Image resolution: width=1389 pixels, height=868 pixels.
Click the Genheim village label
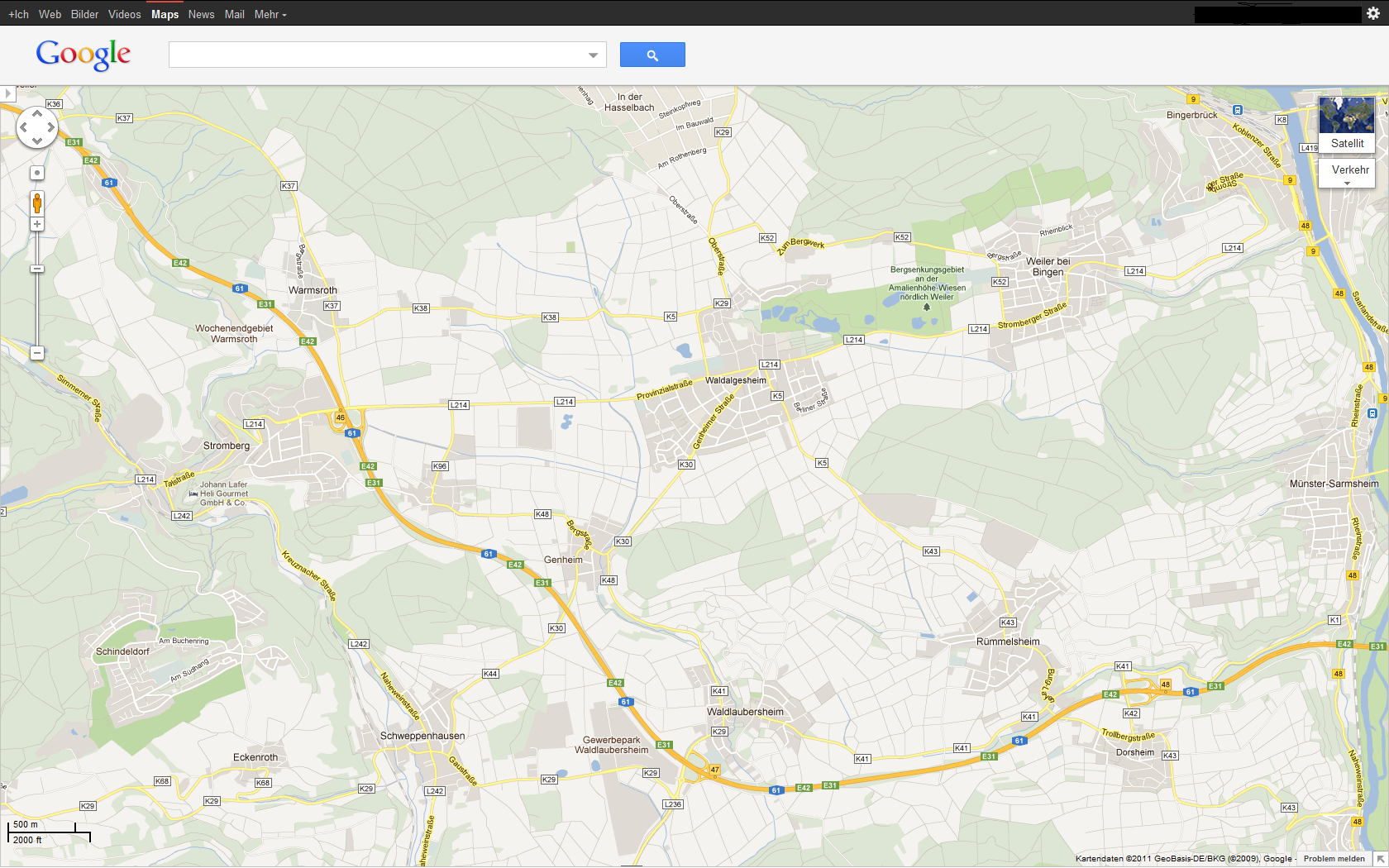point(563,560)
